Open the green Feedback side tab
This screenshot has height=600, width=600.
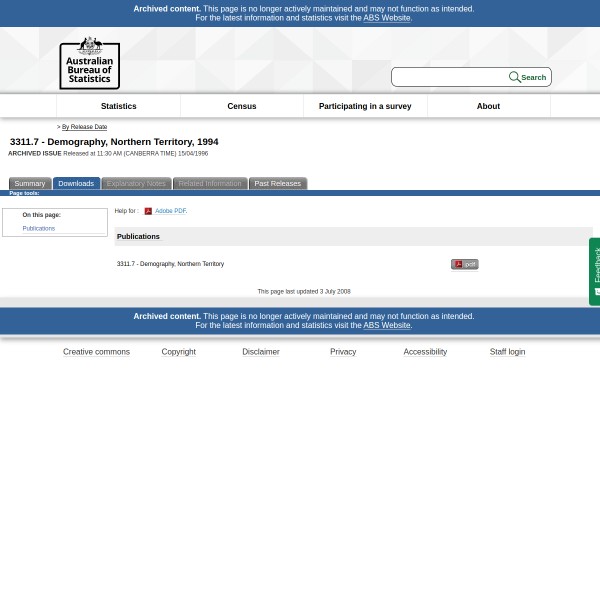(x=595, y=270)
